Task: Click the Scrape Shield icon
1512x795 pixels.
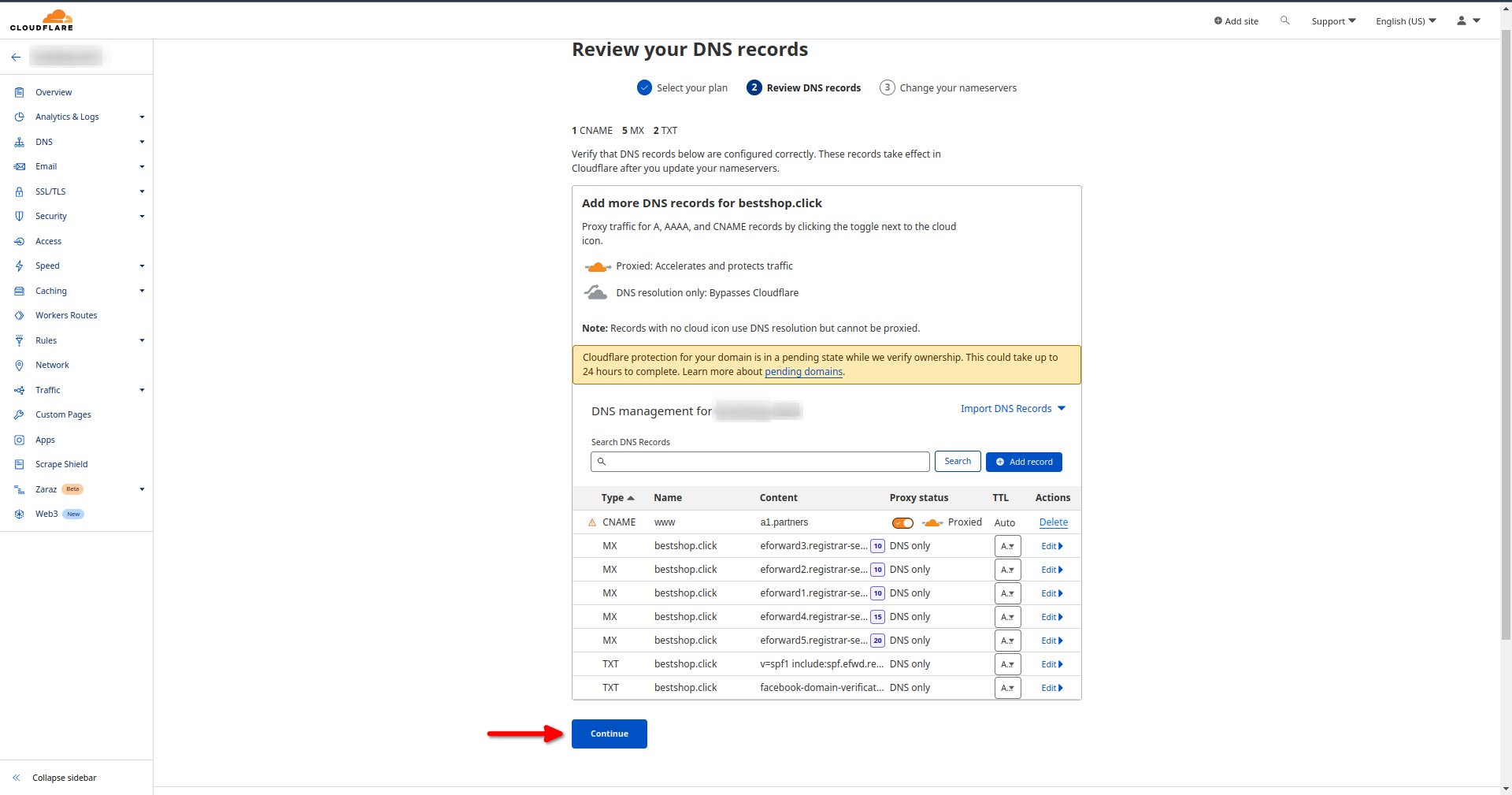Action: (x=20, y=464)
